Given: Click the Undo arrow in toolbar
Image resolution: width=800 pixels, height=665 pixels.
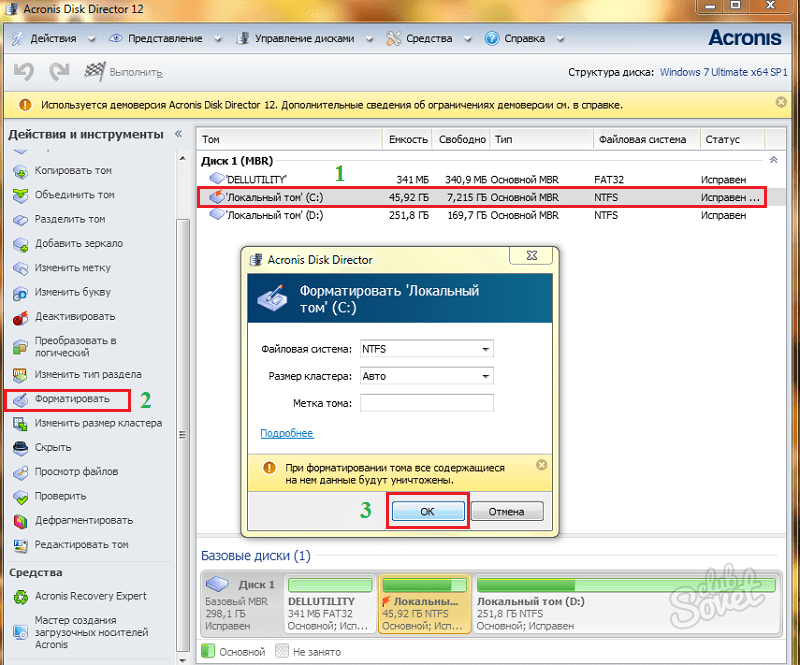Looking at the screenshot, I should (23, 72).
